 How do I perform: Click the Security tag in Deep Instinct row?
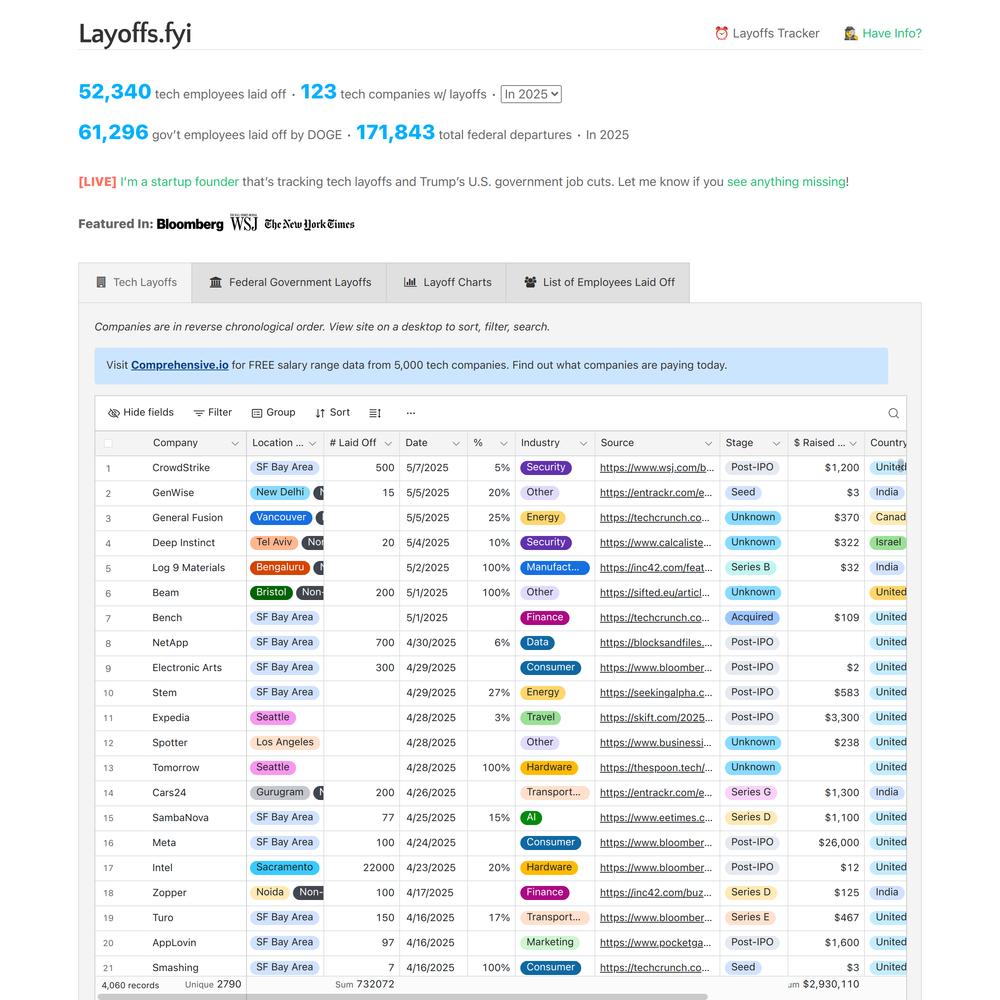(x=546, y=542)
